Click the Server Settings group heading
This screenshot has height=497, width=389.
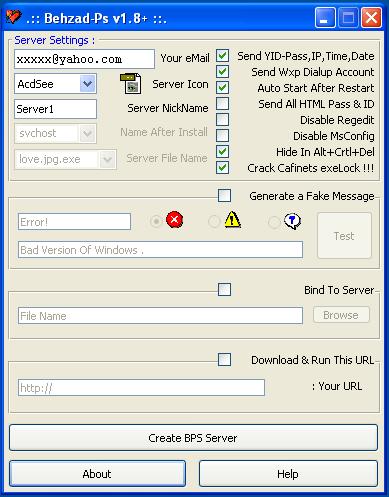(x=55, y=40)
